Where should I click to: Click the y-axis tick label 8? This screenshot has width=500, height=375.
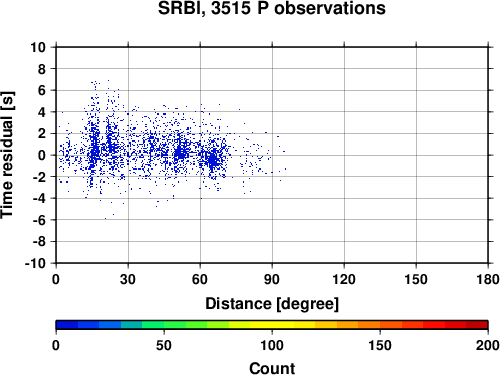tap(42, 69)
